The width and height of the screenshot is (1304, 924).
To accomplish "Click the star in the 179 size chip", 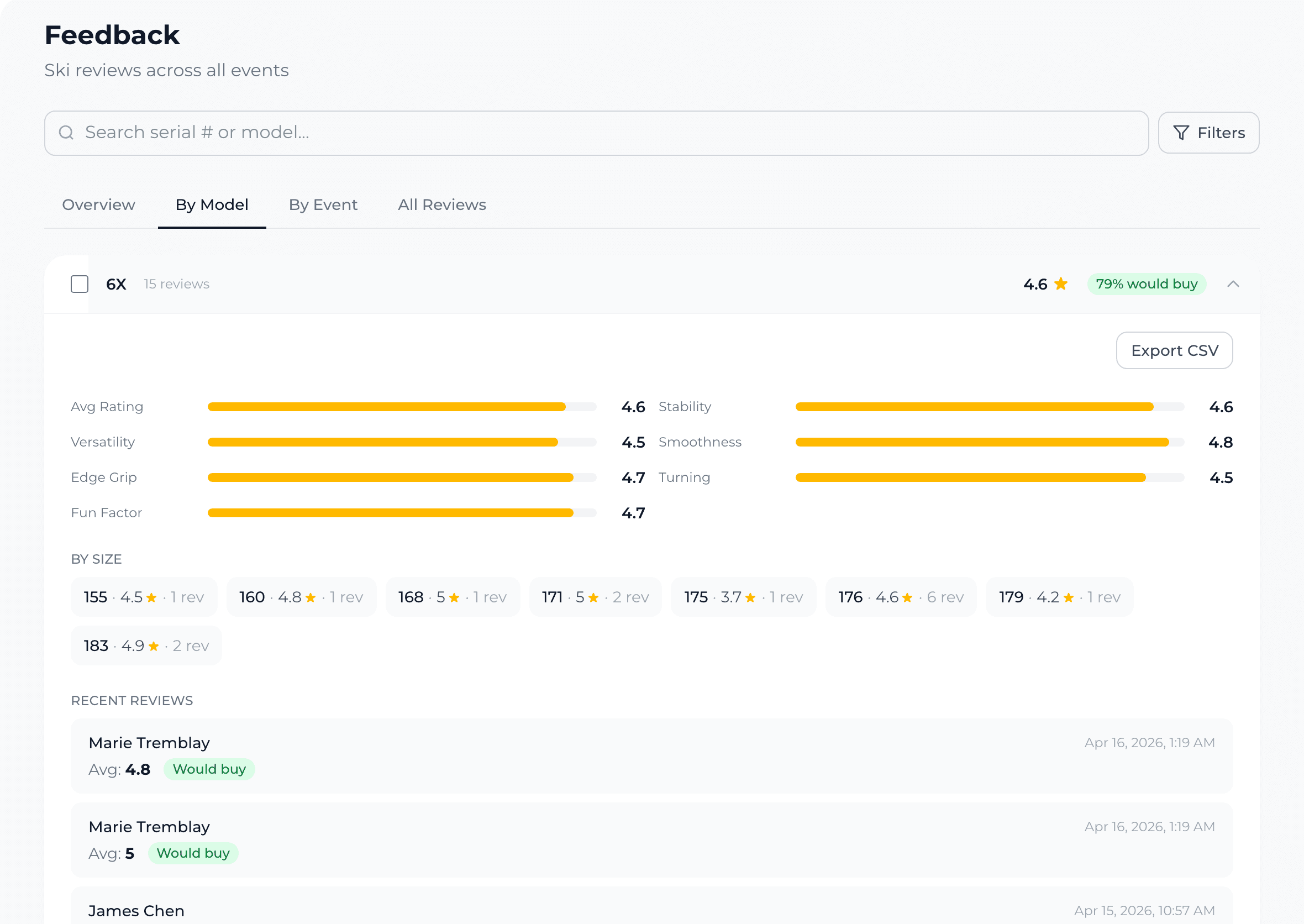I will tap(1069, 597).
